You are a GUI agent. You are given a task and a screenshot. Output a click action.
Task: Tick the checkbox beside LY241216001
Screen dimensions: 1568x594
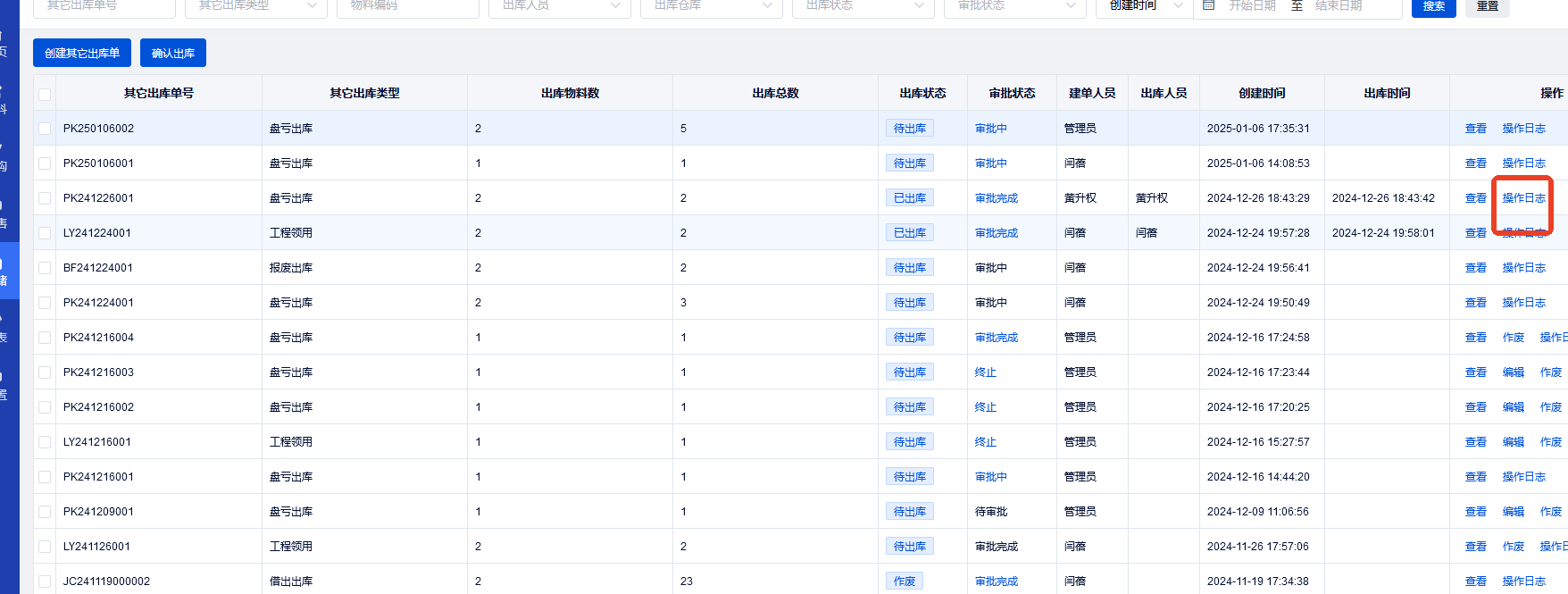pos(45,442)
